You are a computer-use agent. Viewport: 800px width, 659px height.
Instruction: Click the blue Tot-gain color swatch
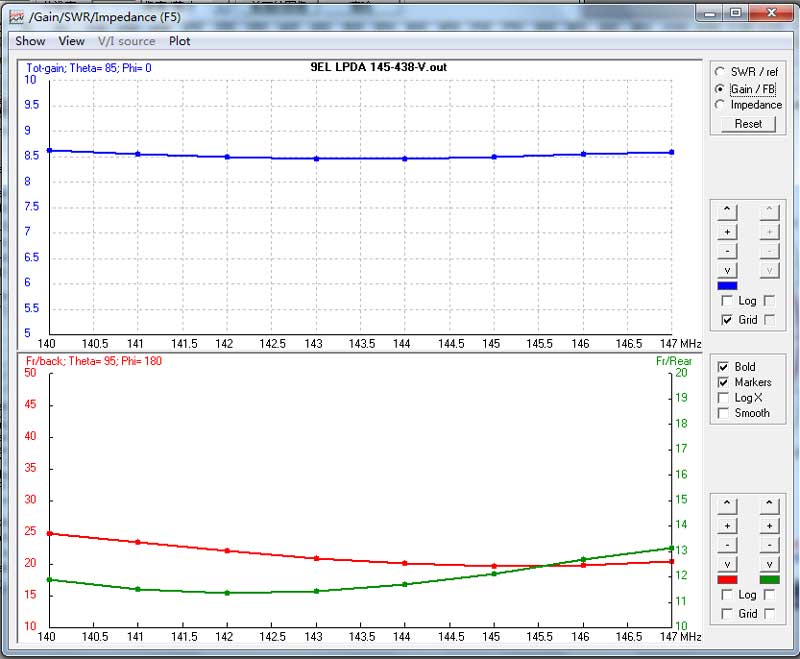pyautogui.click(x=727, y=286)
